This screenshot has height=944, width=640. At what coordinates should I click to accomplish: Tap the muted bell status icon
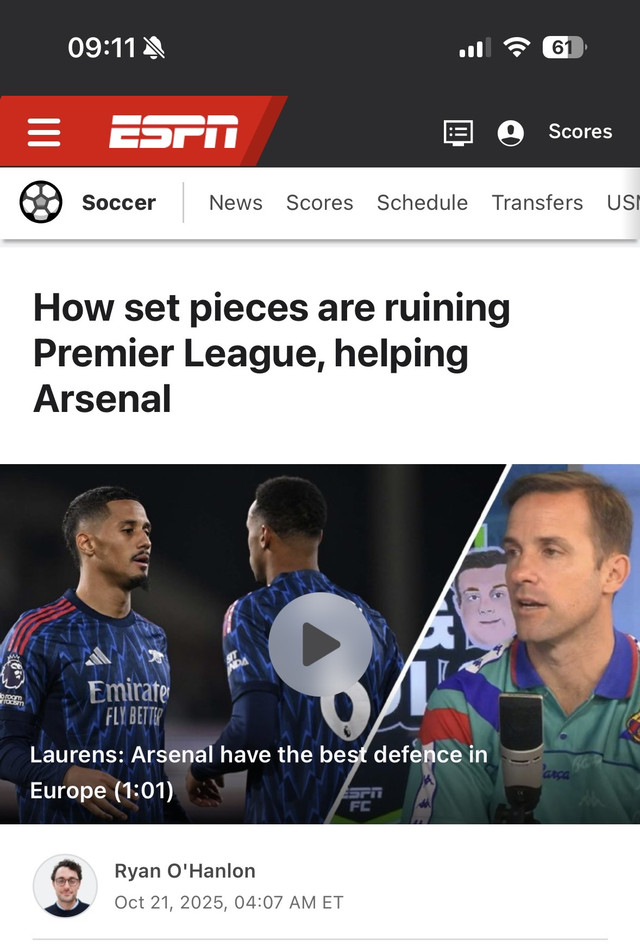click(154, 48)
